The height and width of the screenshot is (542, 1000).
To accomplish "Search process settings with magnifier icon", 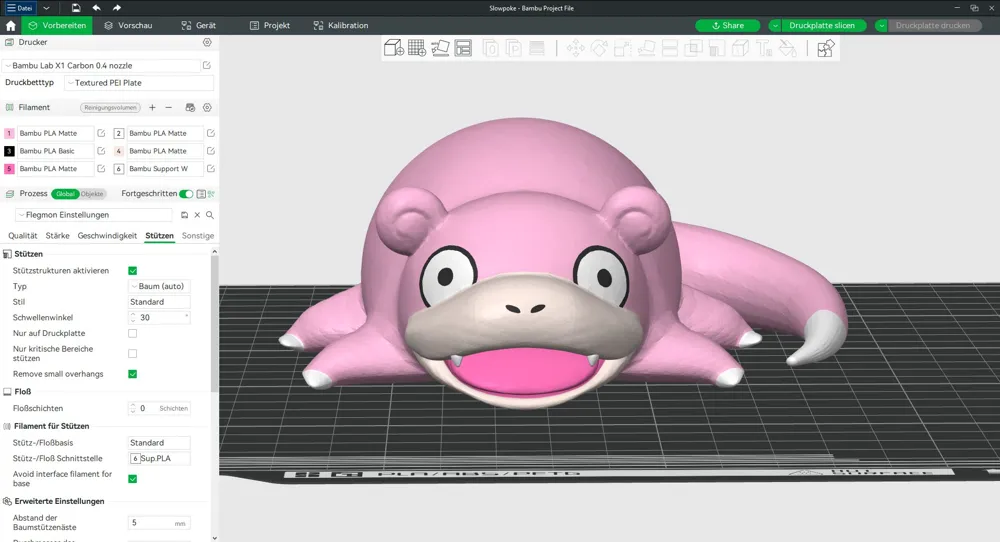I will [x=210, y=215].
